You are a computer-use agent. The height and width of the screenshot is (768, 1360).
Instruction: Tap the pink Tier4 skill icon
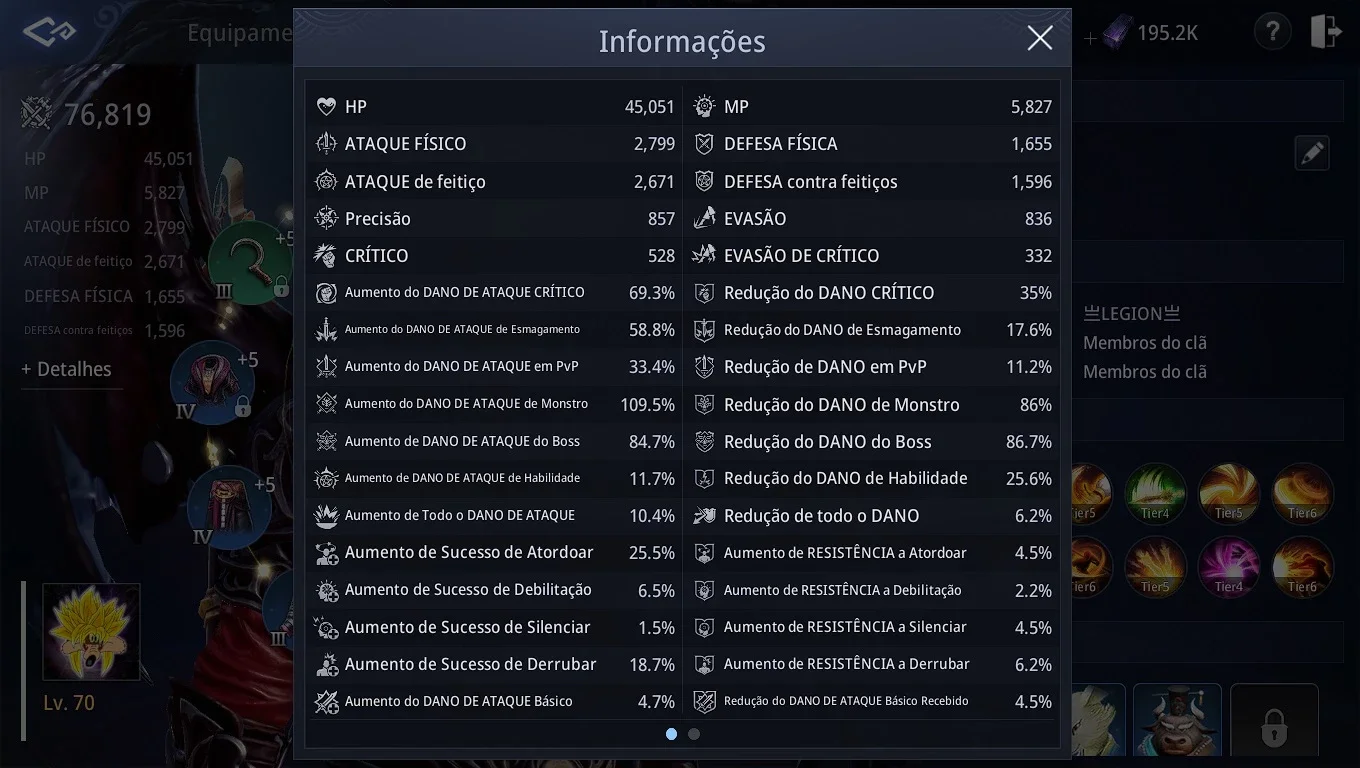pos(1229,567)
